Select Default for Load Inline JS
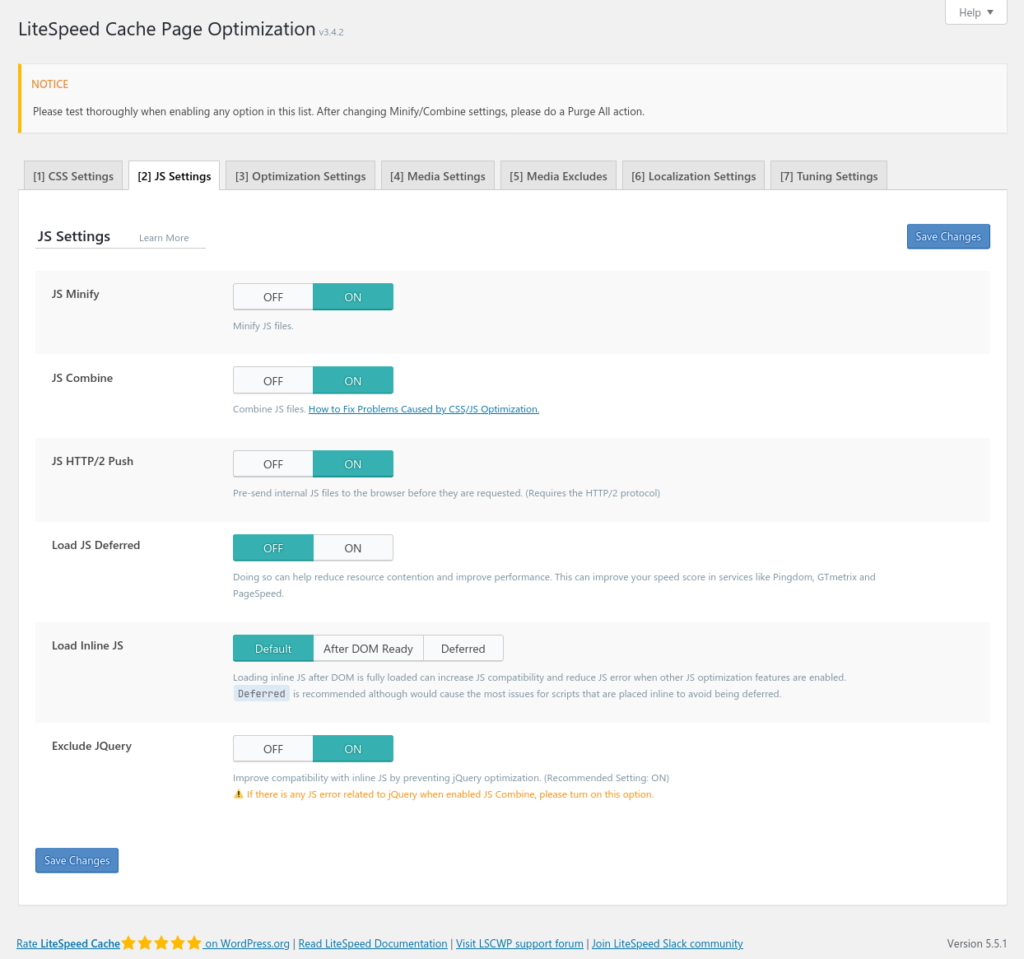 [273, 648]
